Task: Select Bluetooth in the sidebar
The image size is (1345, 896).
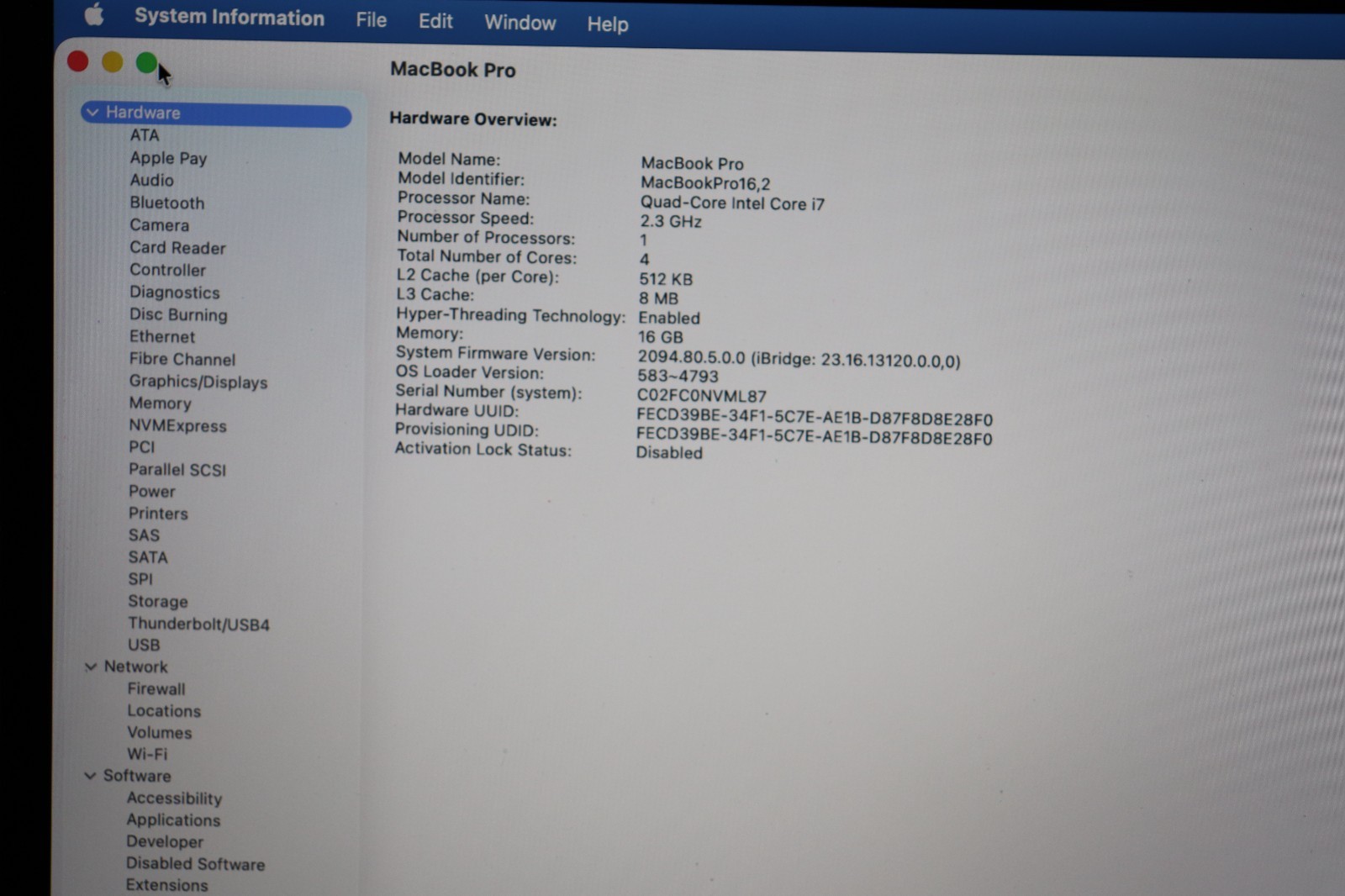Action: click(x=166, y=203)
